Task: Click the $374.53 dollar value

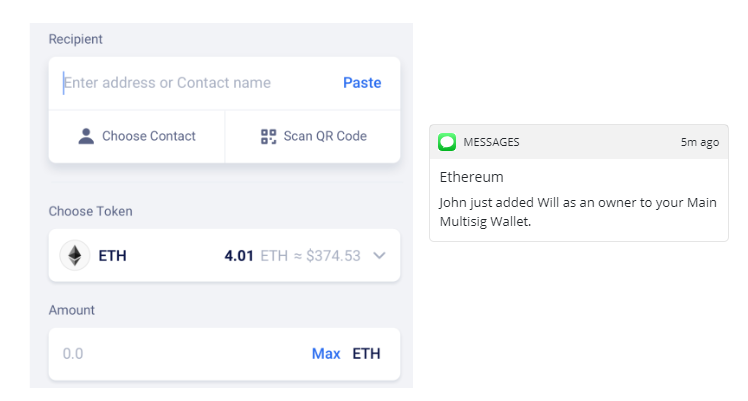Action: click(337, 256)
